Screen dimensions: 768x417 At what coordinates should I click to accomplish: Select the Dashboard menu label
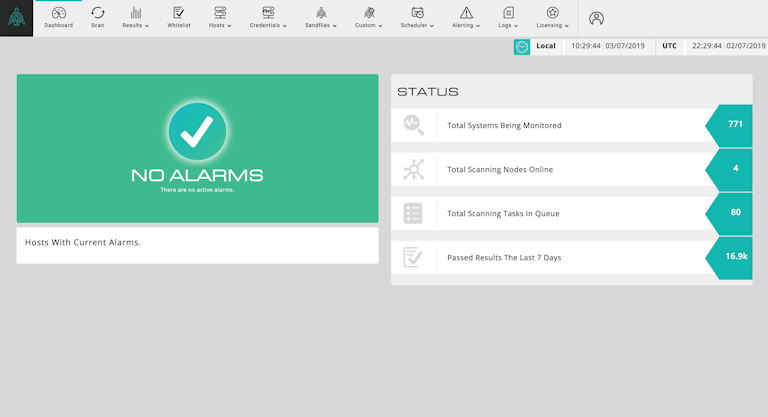point(59,25)
